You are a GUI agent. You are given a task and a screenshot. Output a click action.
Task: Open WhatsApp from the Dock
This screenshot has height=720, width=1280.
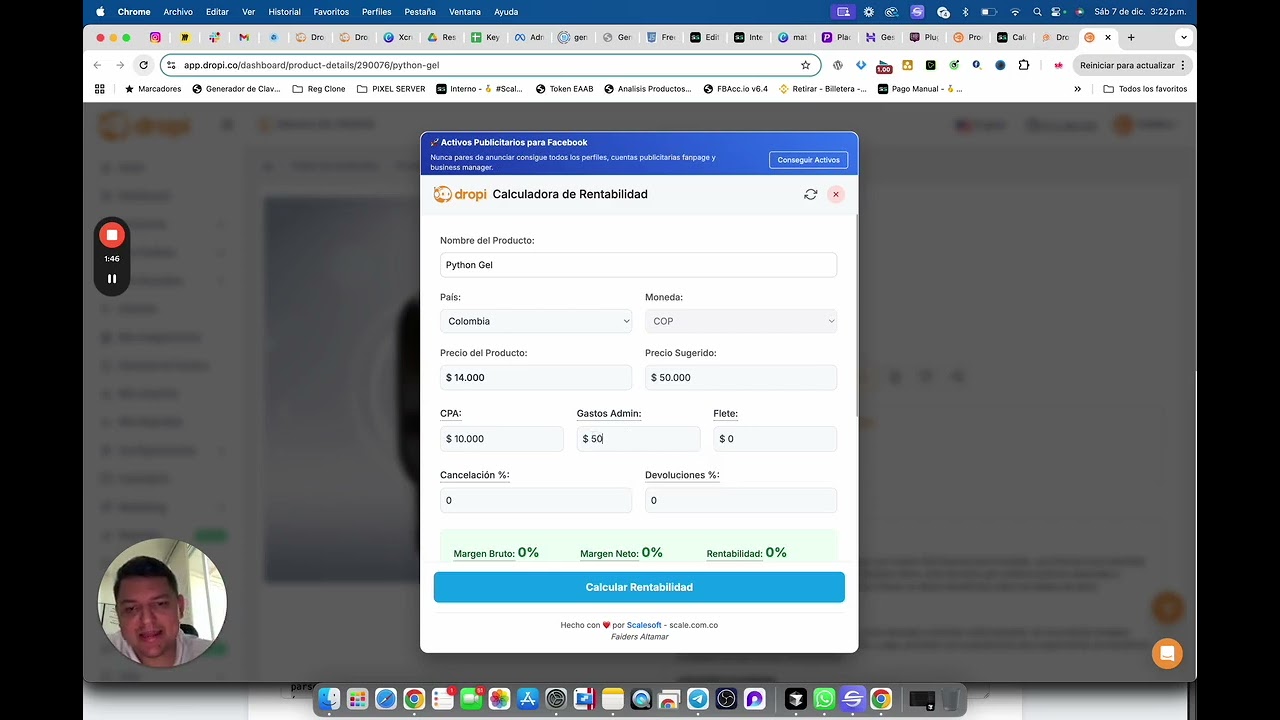(x=823, y=699)
